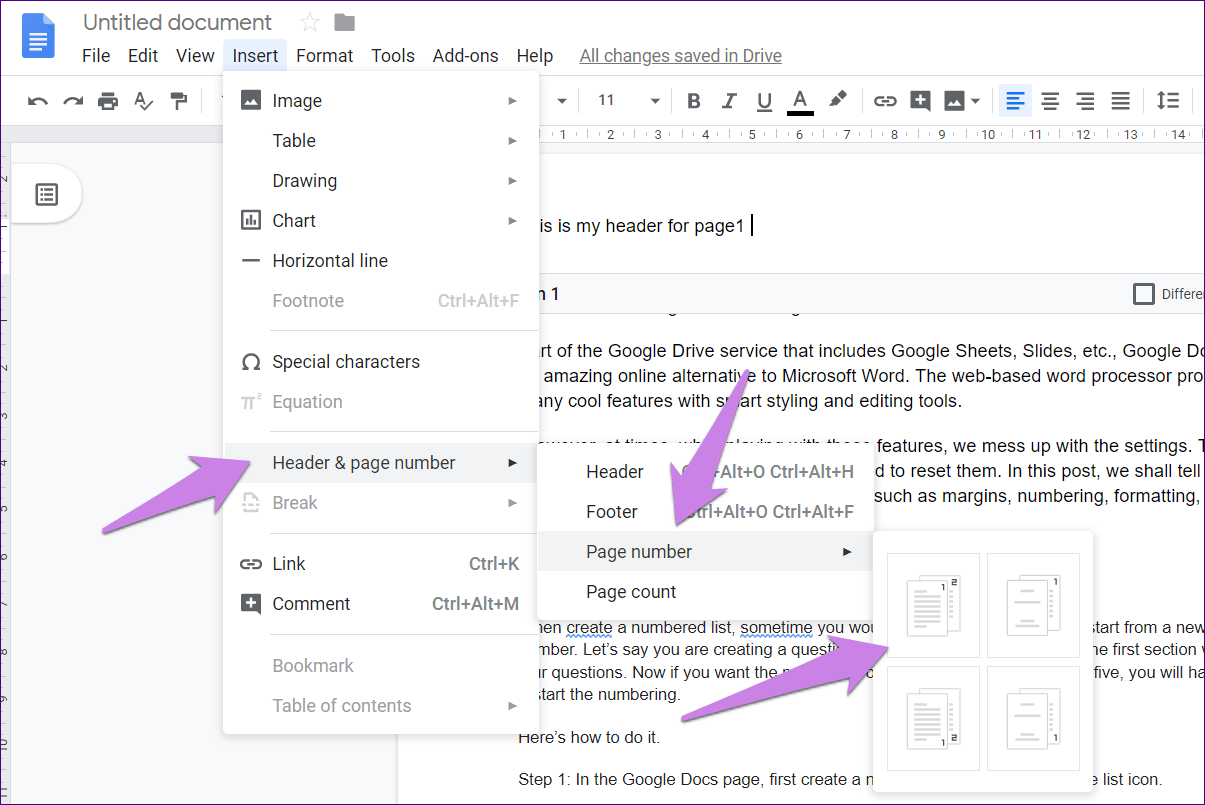Select Footer in the submenu
Image resolution: width=1205 pixels, height=805 pixels.
click(705, 512)
